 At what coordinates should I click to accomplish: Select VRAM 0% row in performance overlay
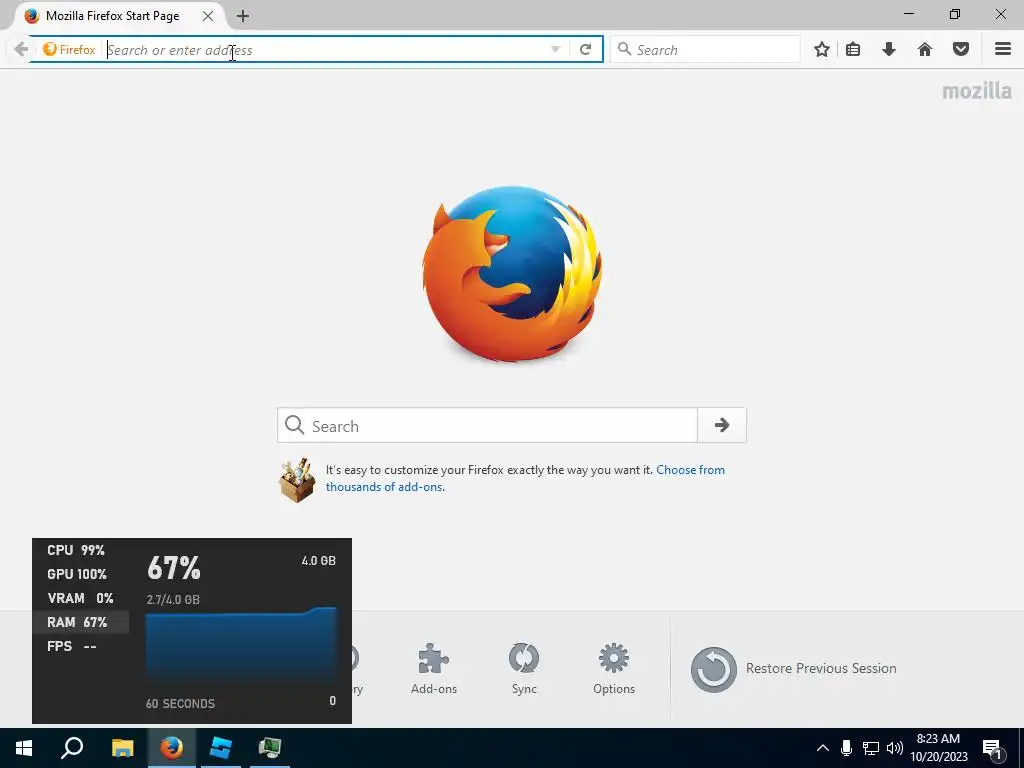(x=80, y=598)
